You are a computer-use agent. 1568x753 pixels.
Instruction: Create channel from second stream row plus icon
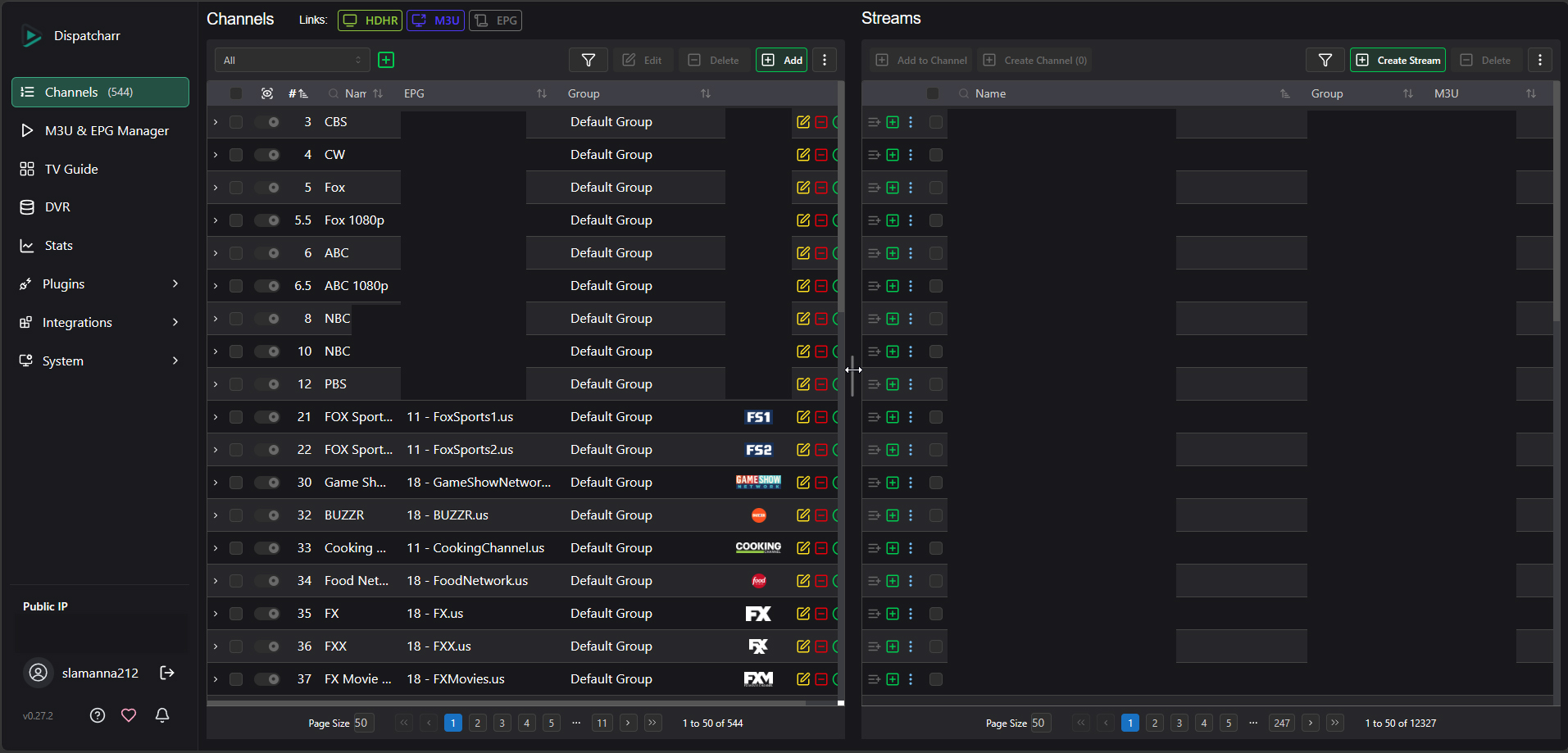point(893,155)
